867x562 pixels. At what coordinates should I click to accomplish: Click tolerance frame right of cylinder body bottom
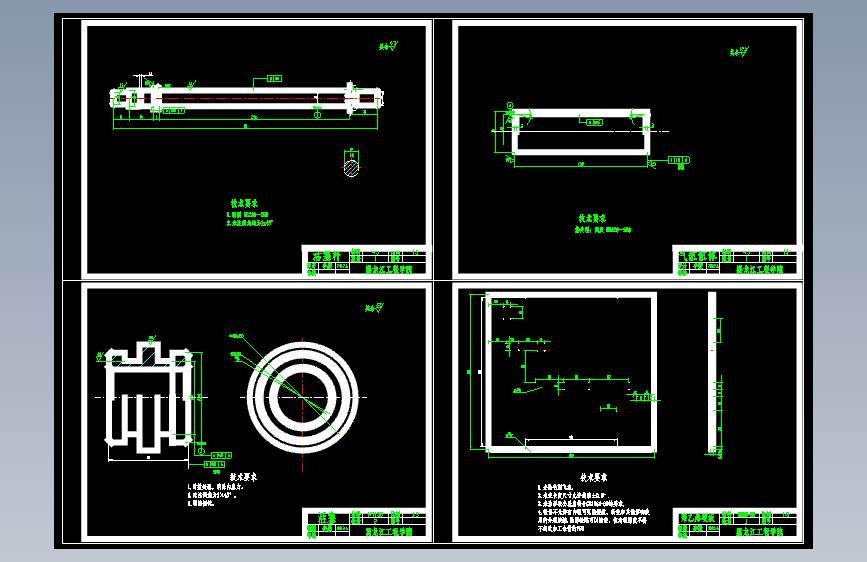(x=678, y=160)
